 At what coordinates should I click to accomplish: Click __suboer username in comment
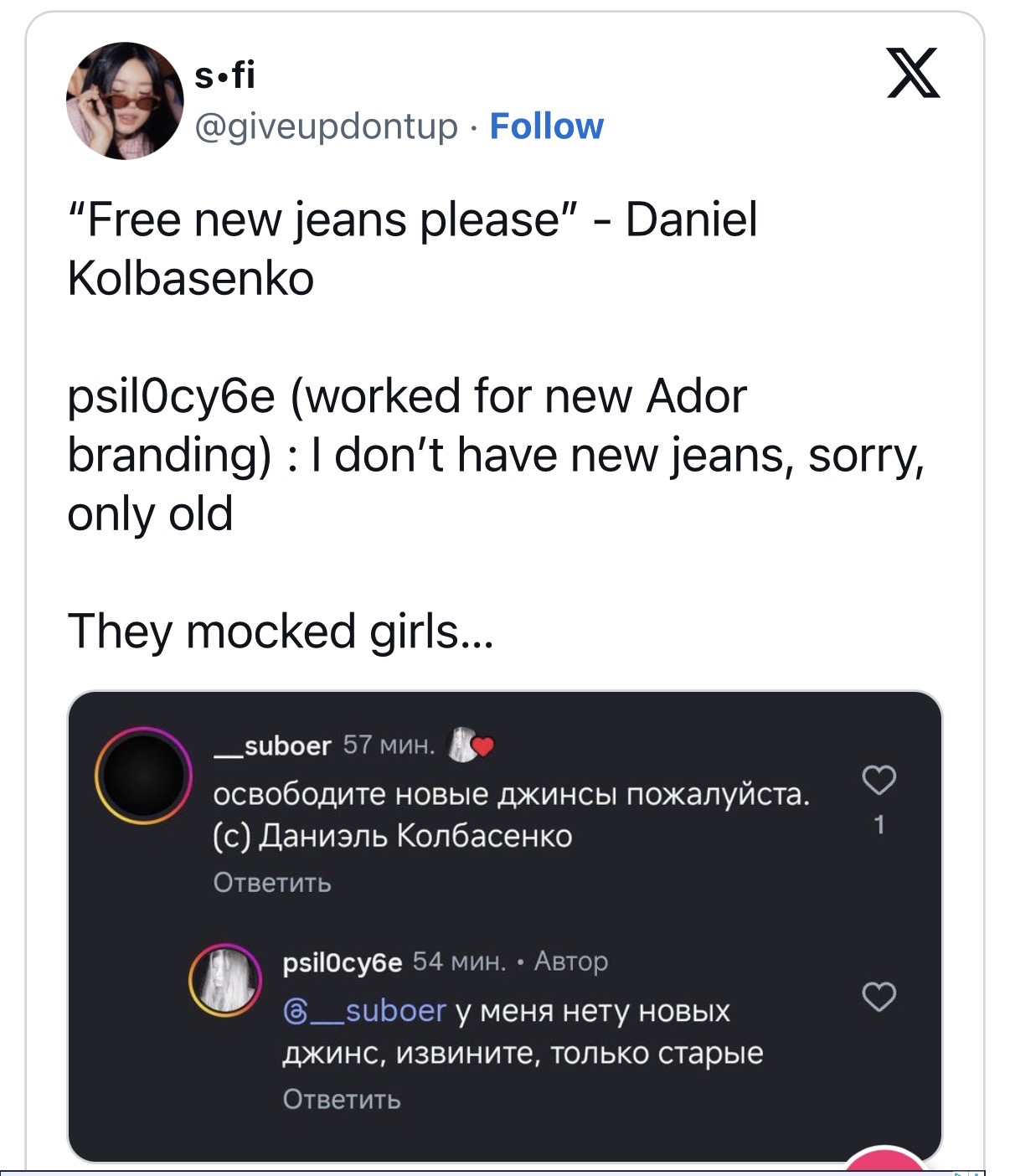click(x=272, y=745)
